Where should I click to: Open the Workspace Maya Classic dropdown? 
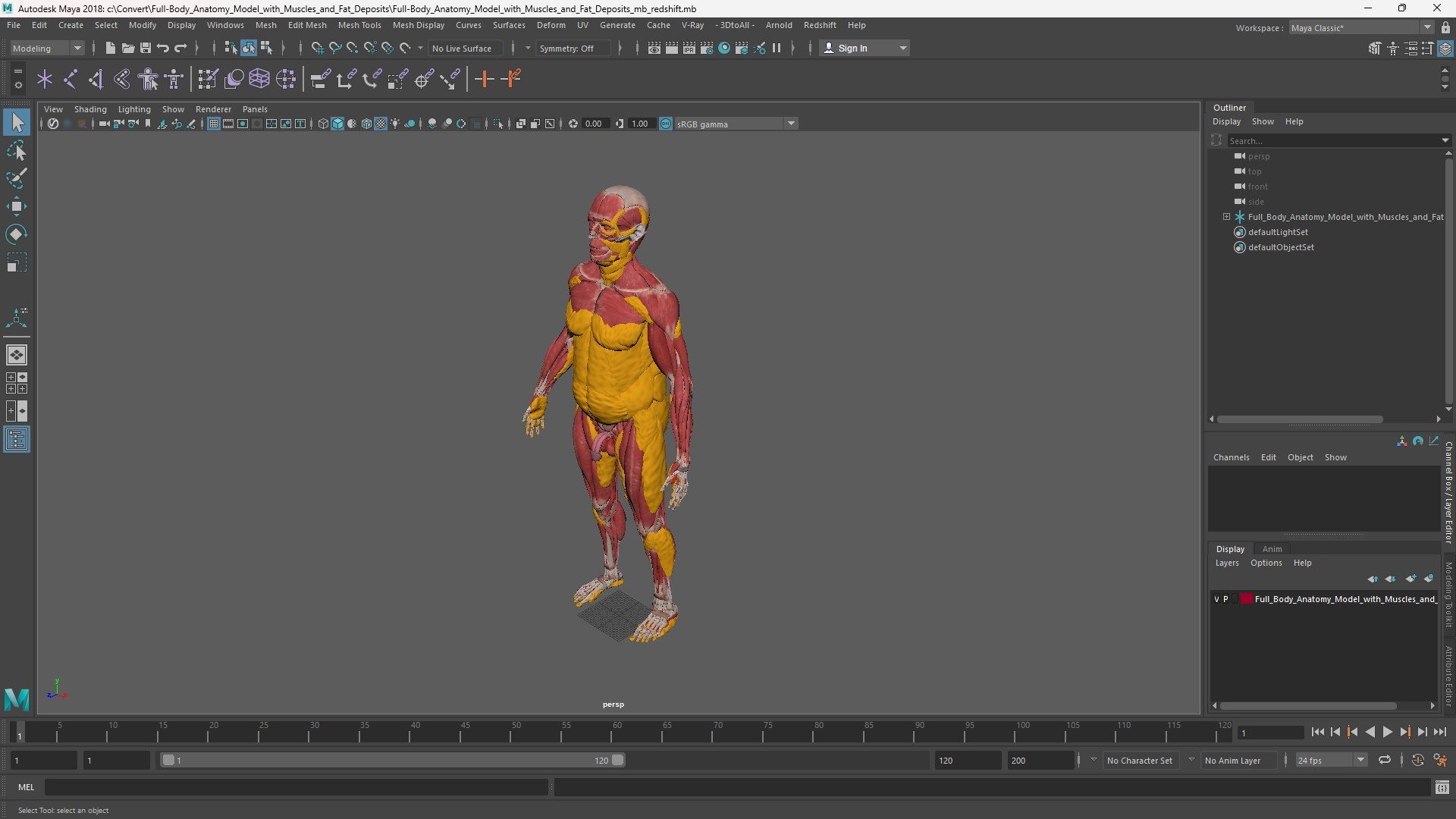pos(1361,27)
